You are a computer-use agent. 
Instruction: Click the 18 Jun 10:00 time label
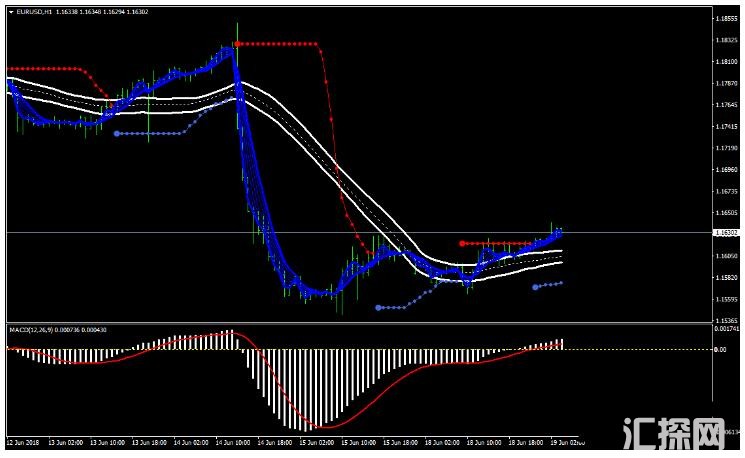[x=484, y=442]
